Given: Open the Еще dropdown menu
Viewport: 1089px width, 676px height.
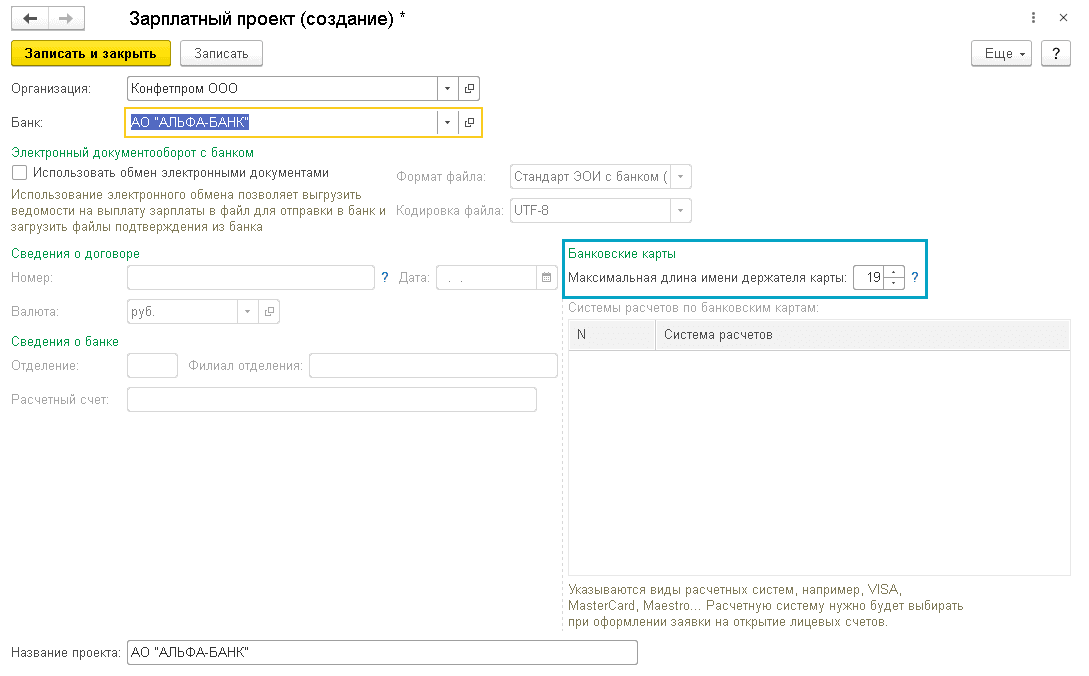Looking at the screenshot, I should click(1001, 53).
